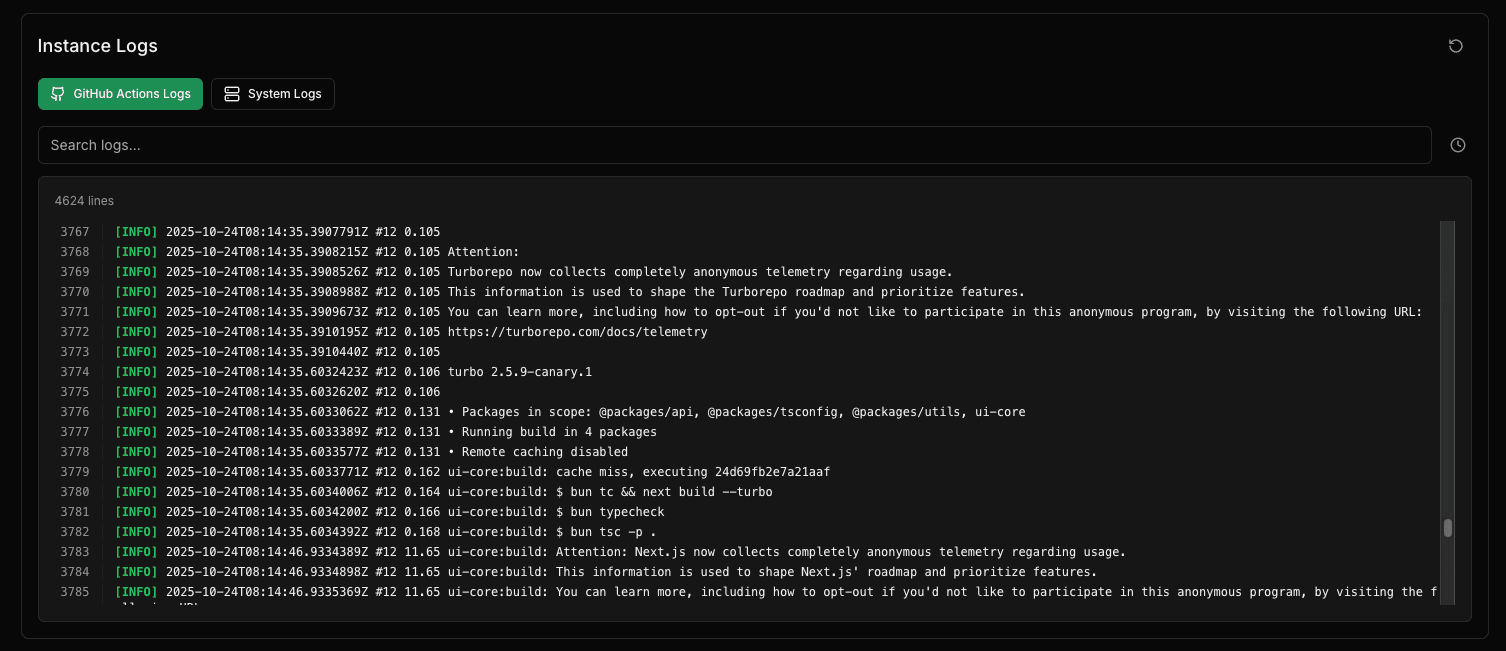This screenshot has height=651, width=1506.
Task: Open the clock history icon beside search bar
Action: tap(1457, 144)
